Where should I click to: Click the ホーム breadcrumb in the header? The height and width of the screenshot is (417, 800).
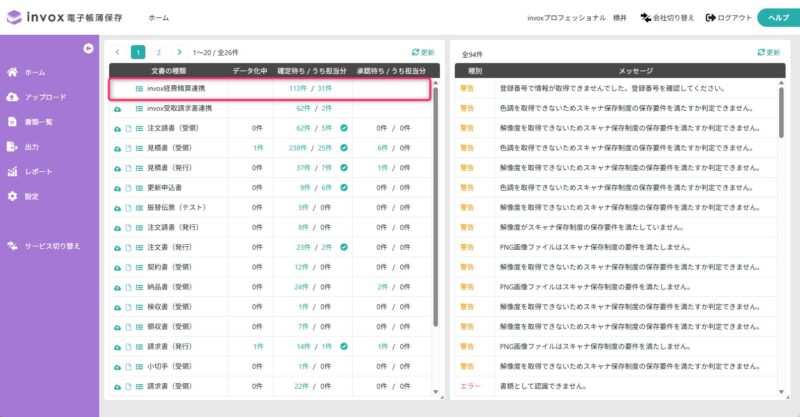(x=159, y=18)
